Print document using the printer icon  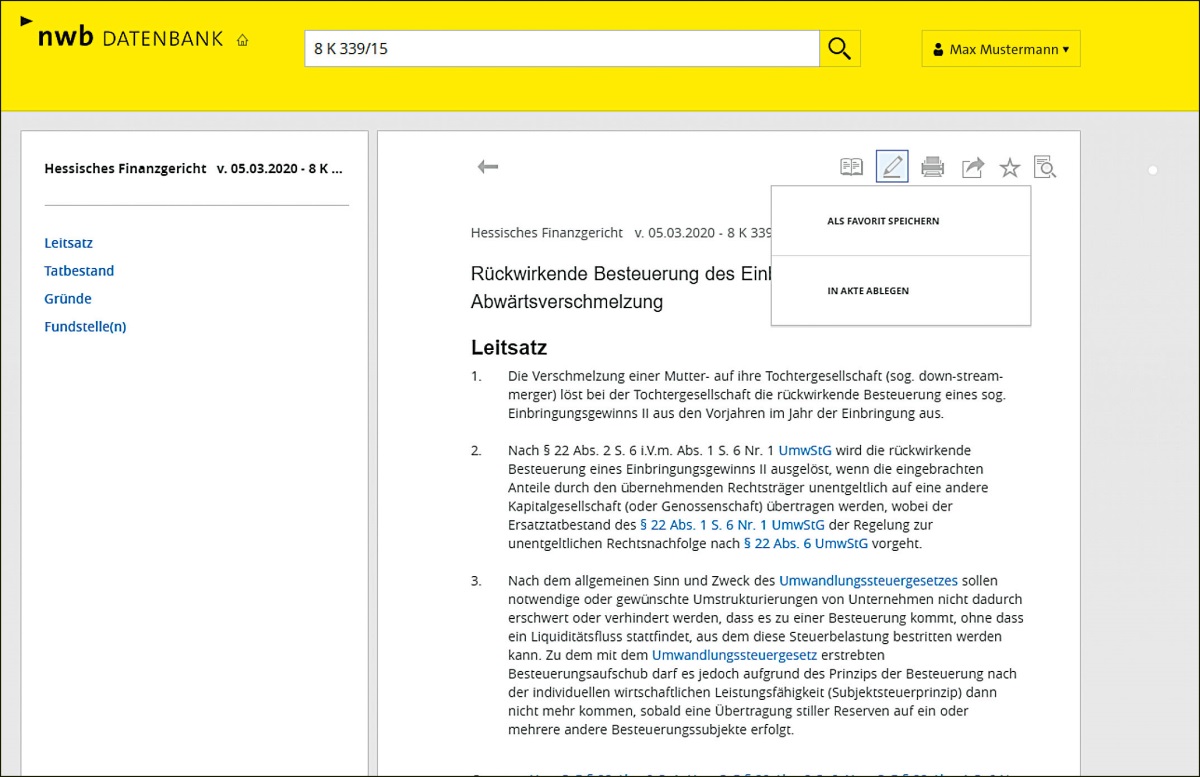932,167
